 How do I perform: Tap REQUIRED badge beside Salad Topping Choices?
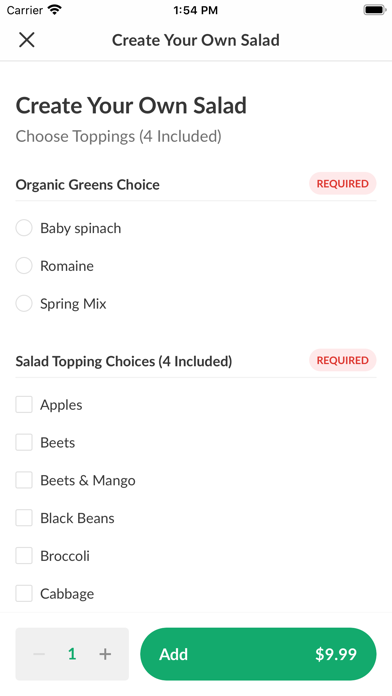click(x=342, y=360)
